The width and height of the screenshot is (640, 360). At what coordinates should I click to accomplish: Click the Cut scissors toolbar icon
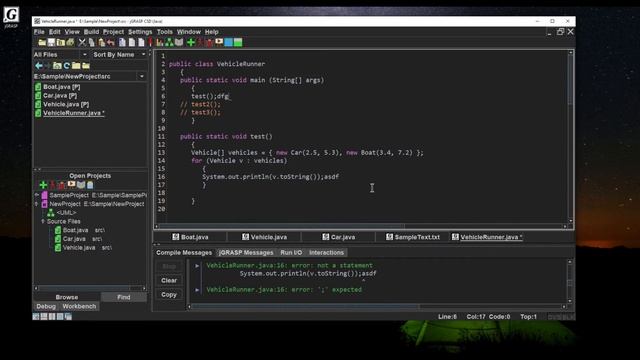pos(82,42)
